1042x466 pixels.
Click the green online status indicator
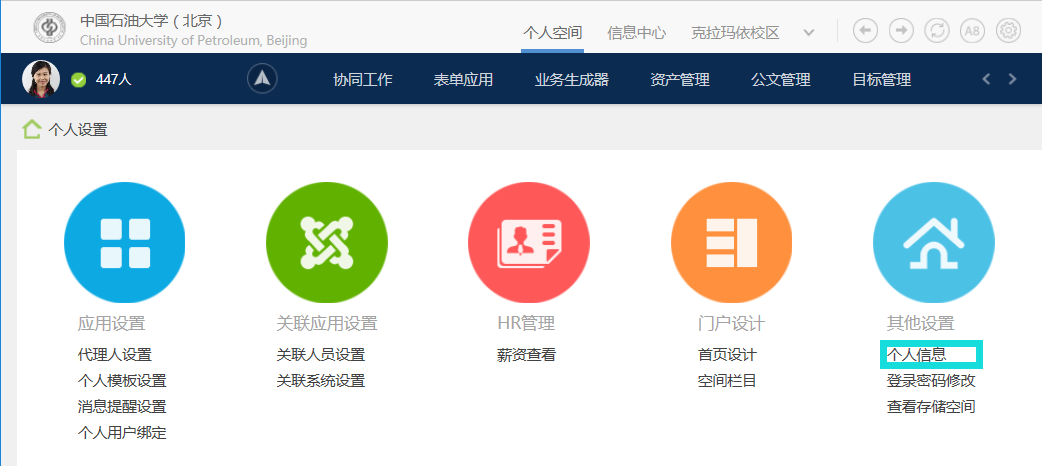pos(79,80)
